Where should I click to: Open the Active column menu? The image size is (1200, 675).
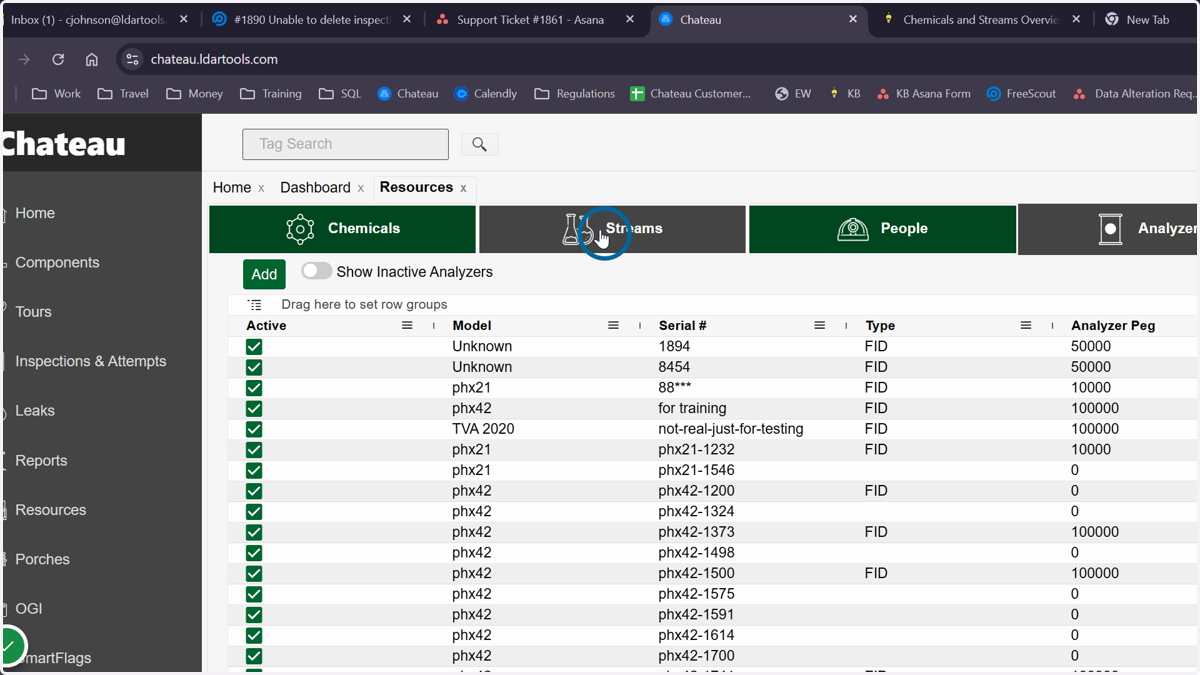click(x=407, y=326)
